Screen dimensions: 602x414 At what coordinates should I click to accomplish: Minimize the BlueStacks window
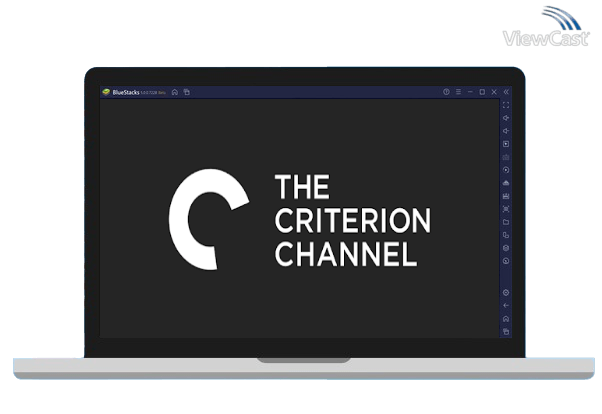tap(470, 92)
